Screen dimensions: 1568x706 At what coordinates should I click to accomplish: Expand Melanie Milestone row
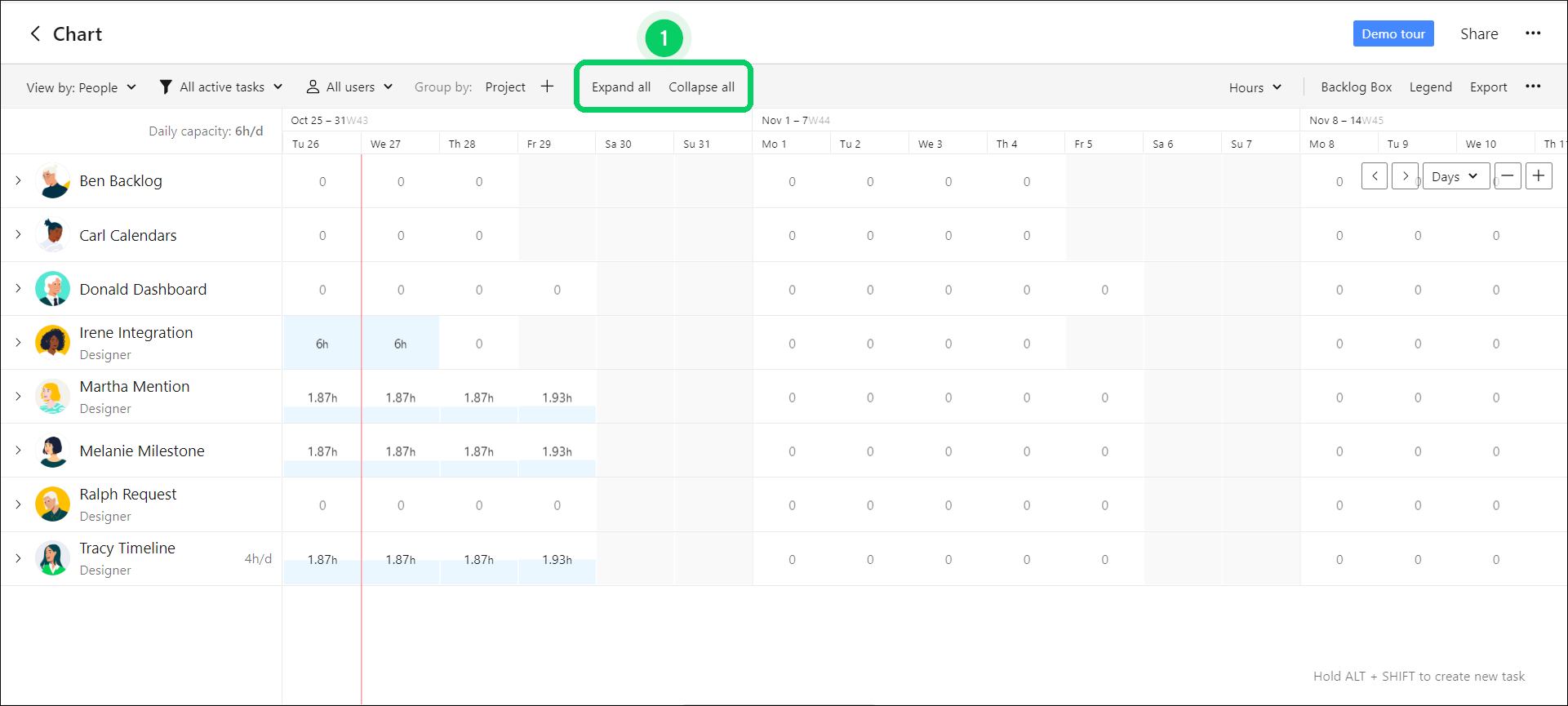pyautogui.click(x=18, y=450)
